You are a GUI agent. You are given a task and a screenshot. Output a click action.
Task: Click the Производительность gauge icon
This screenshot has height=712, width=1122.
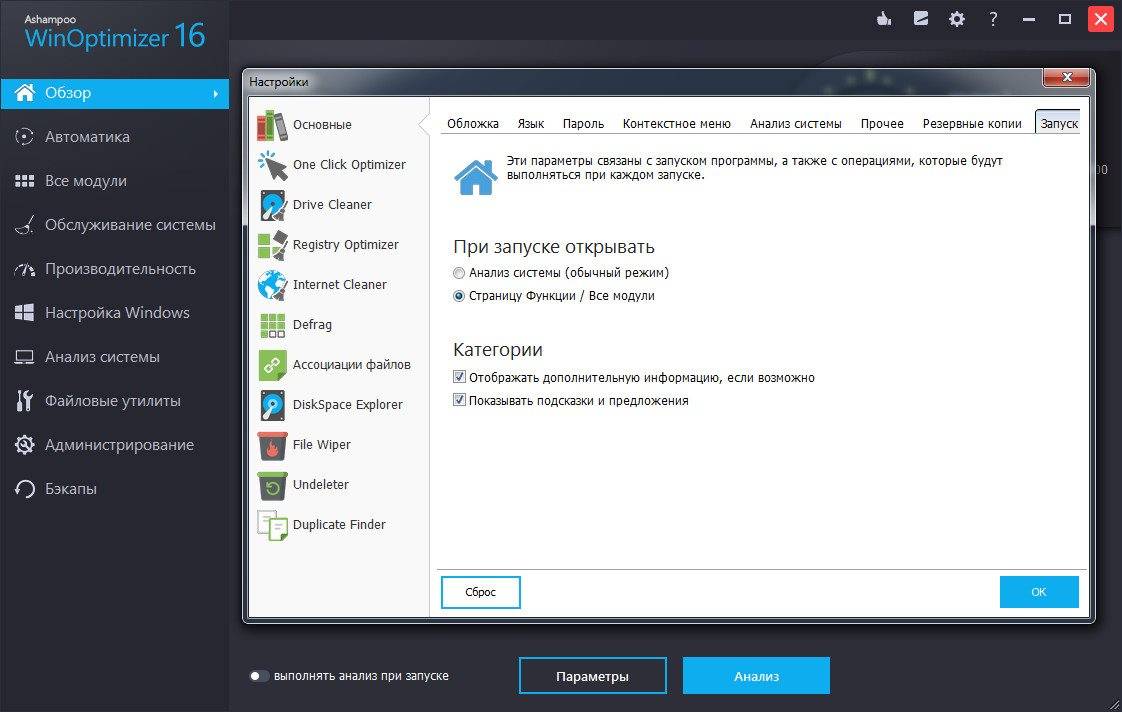click(x=24, y=269)
